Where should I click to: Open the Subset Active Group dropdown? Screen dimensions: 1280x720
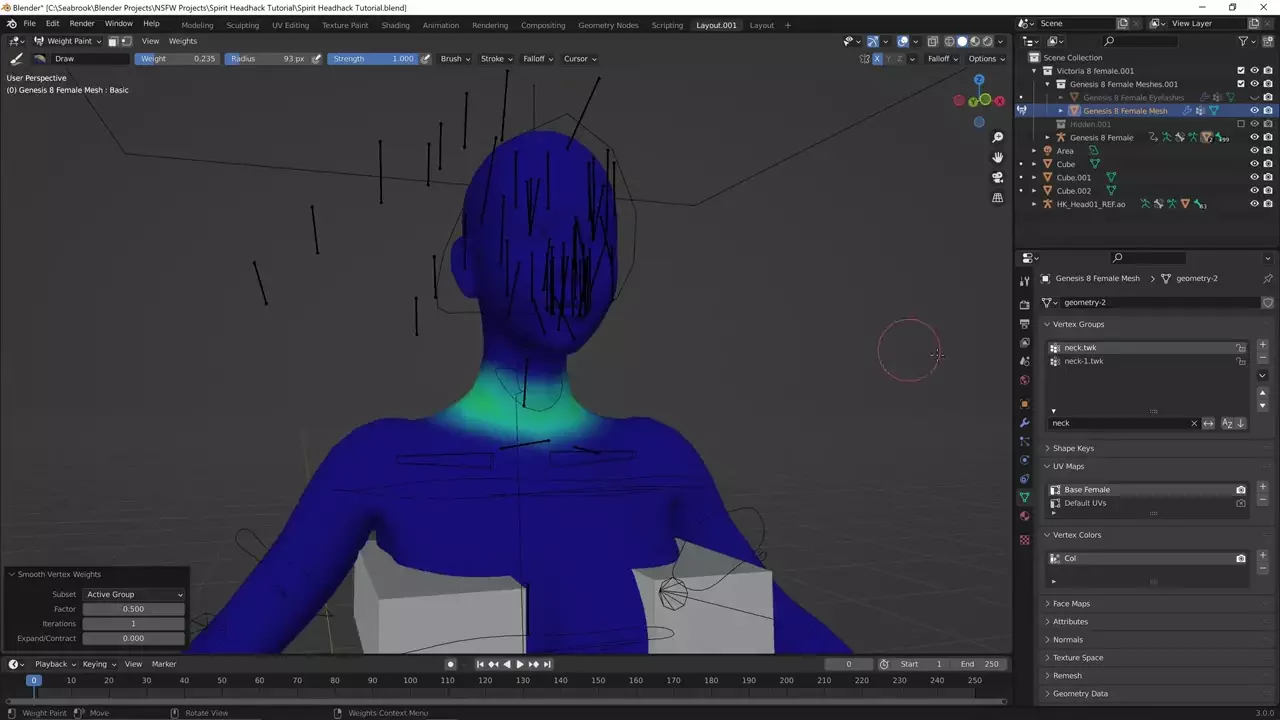(134, 594)
